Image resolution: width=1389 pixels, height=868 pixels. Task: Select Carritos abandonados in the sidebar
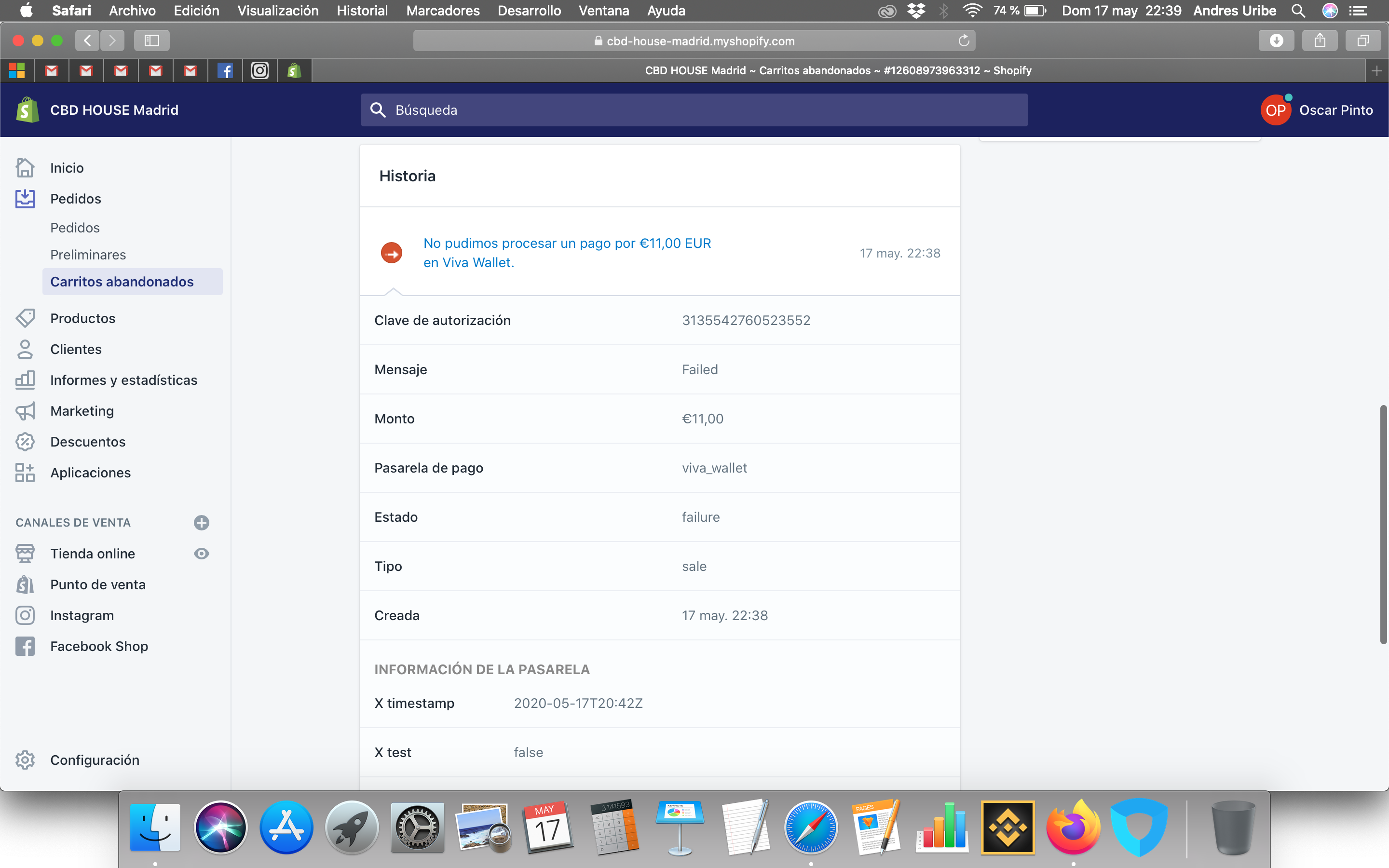122,281
